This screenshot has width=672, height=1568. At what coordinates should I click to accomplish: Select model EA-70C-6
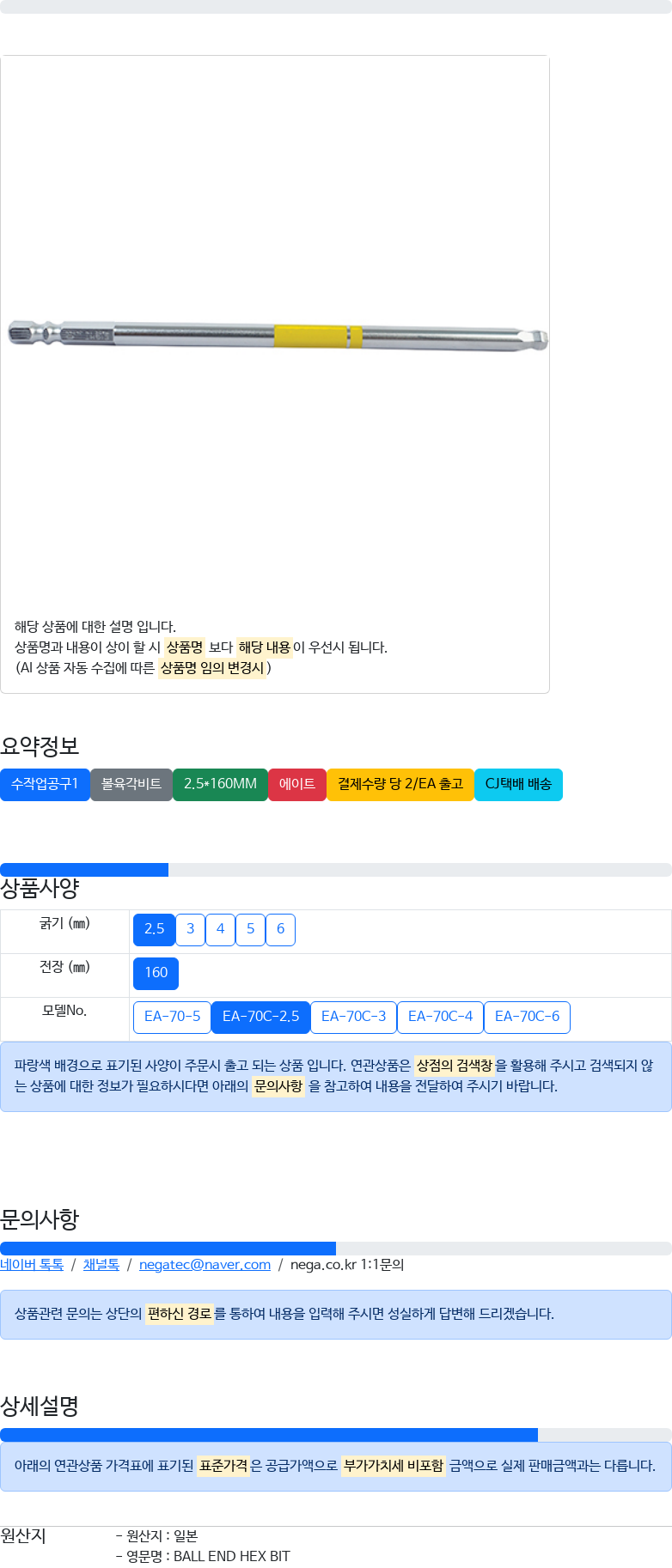[x=527, y=1018]
